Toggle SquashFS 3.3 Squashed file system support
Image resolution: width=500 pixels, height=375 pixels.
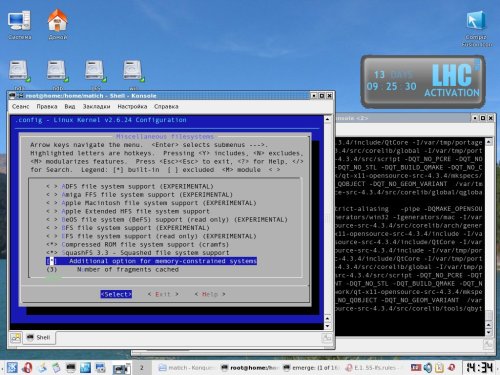point(137,253)
